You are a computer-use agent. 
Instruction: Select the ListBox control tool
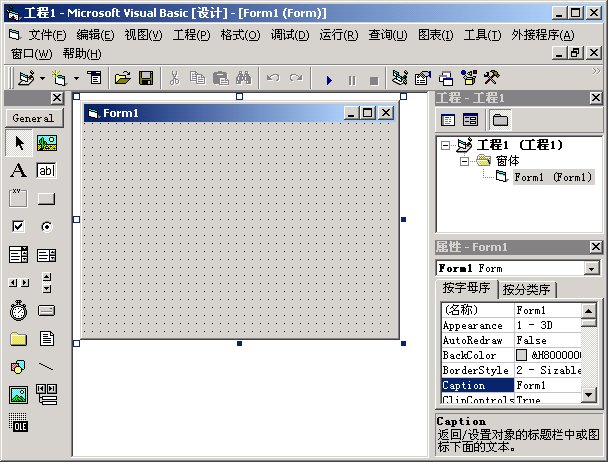pyautogui.click(x=47, y=255)
